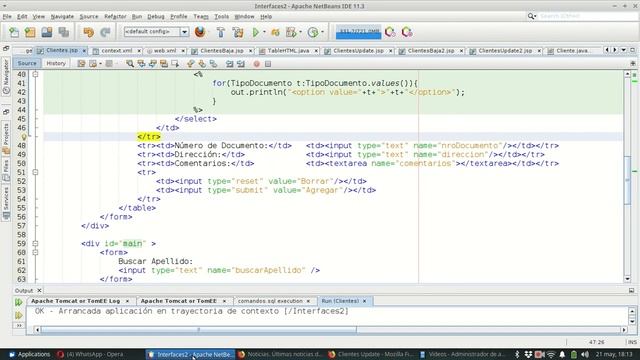Expand Run Project dropdown arrow
This screenshot has width=640, height=360.
(264, 32)
